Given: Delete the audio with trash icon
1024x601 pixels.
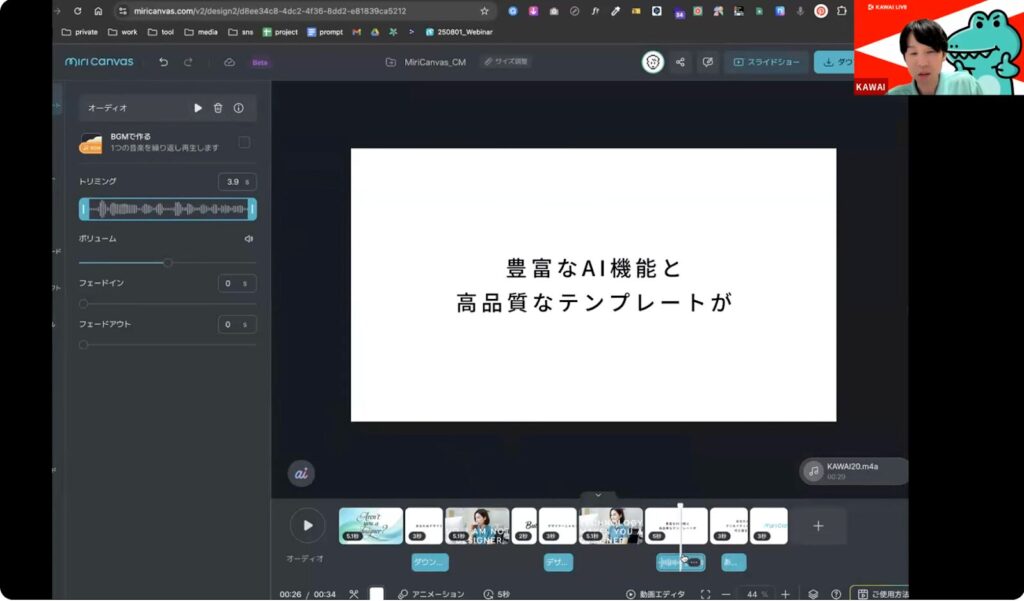Looking at the screenshot, I should (x=218, y=108).
